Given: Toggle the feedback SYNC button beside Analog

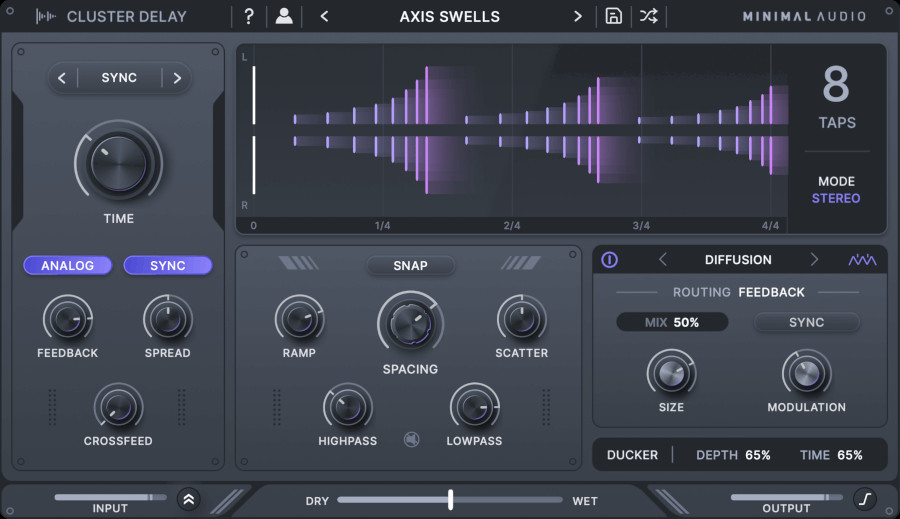Looking at the screenshot, I should coord(167,265).
